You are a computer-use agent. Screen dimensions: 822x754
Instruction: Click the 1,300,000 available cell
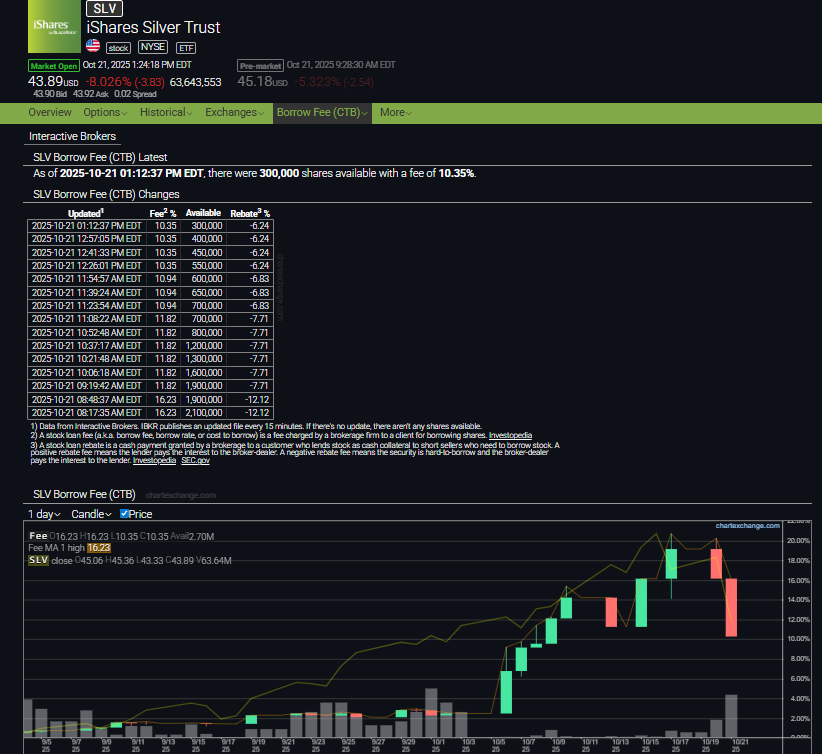pyautogui.click(x=204, y=359)
